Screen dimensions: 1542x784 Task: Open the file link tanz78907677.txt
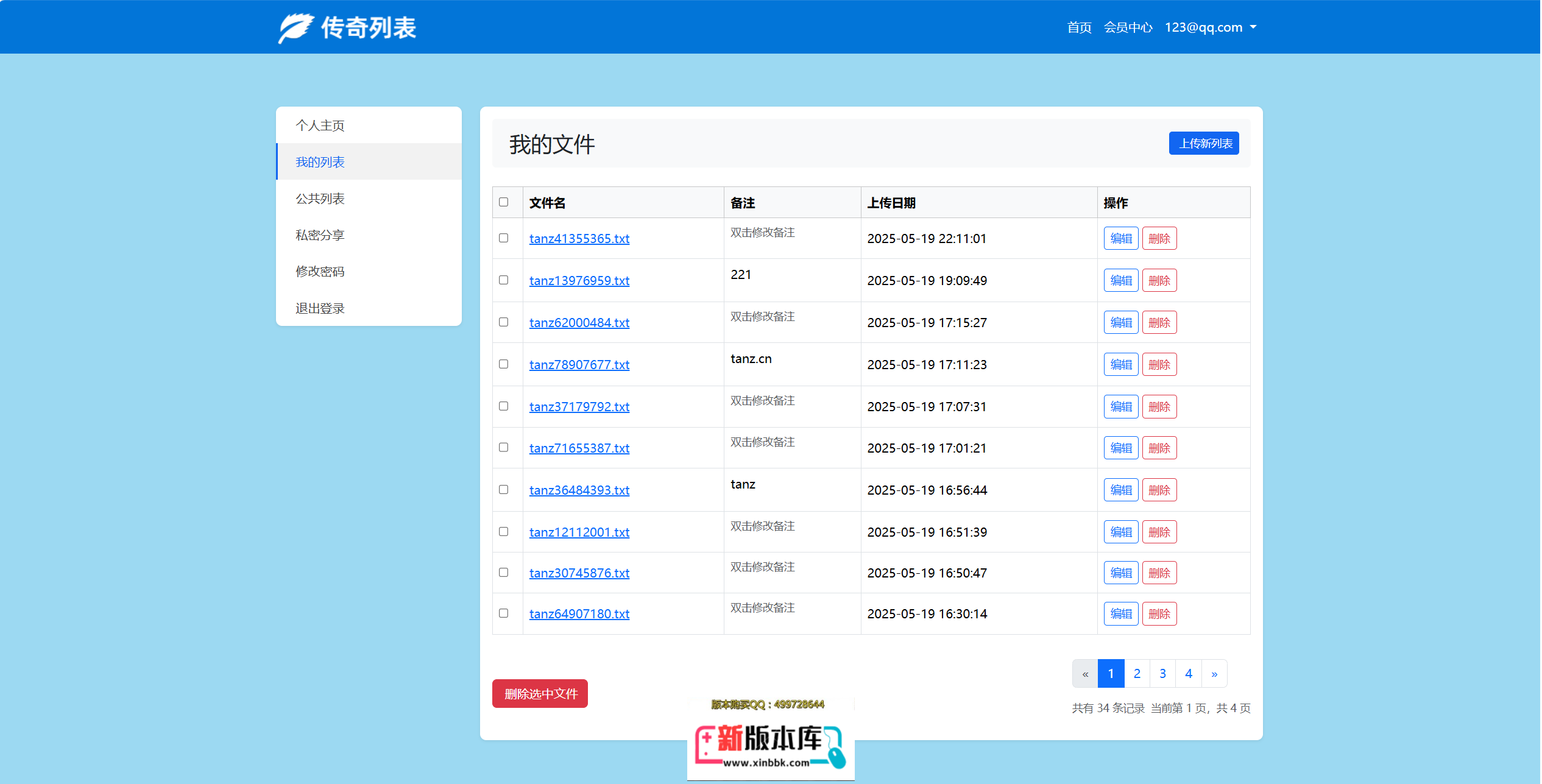point(579,365)
